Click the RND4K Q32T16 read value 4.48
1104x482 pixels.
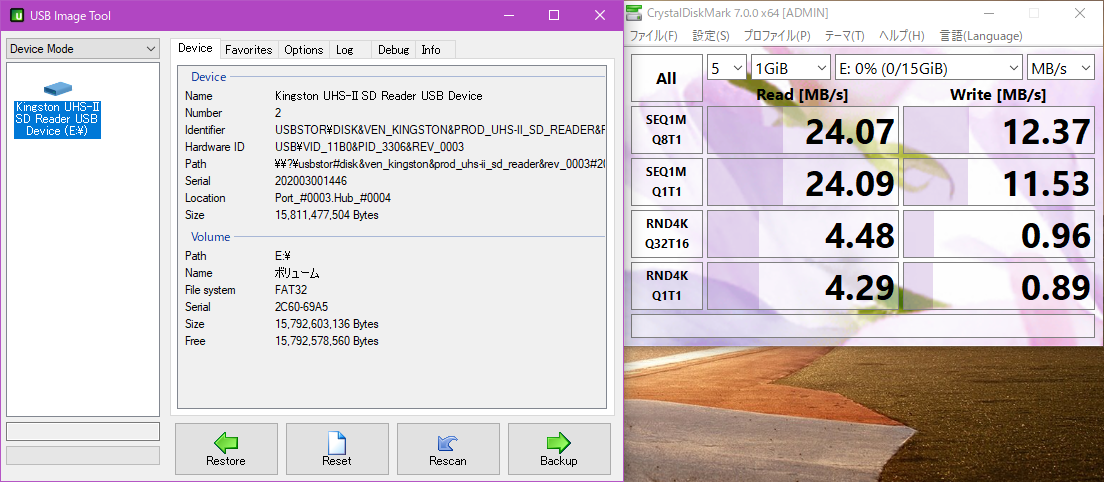803,234
